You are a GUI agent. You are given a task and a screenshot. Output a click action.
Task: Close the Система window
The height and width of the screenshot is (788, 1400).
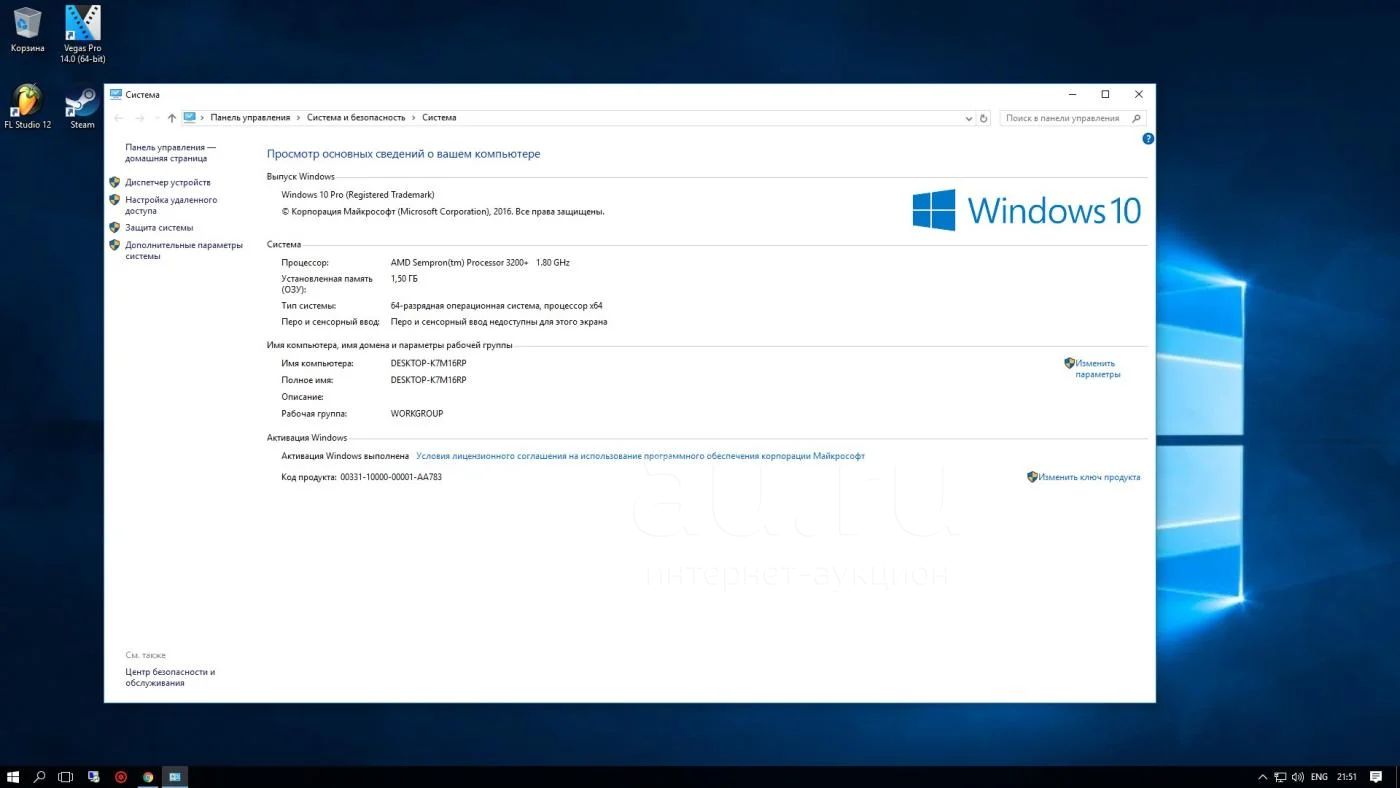tap(1138, 94)
